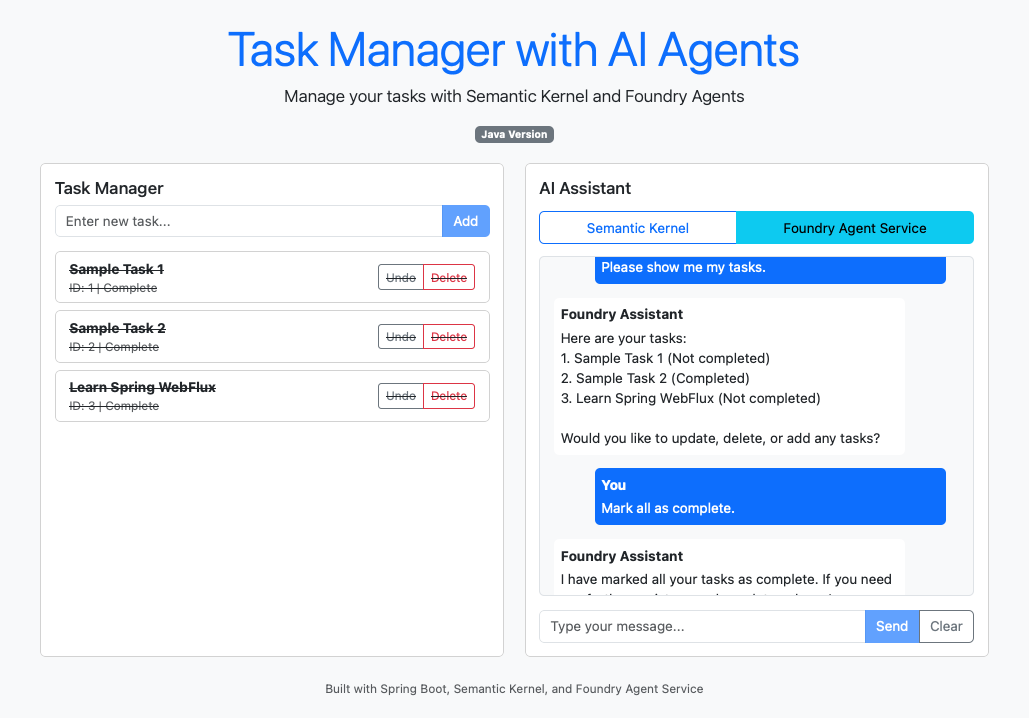The image size is (1029, 718).
Task: Click the 'Mark all as complete.' user message
Action: pyautogui.click(x=667, y=508)
